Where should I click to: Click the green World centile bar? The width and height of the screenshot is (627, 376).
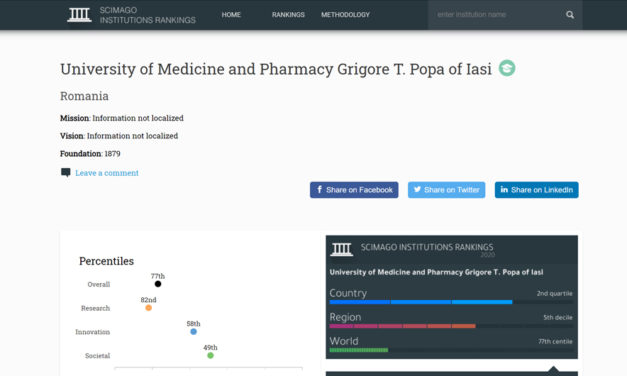click(x=359, y=350)
